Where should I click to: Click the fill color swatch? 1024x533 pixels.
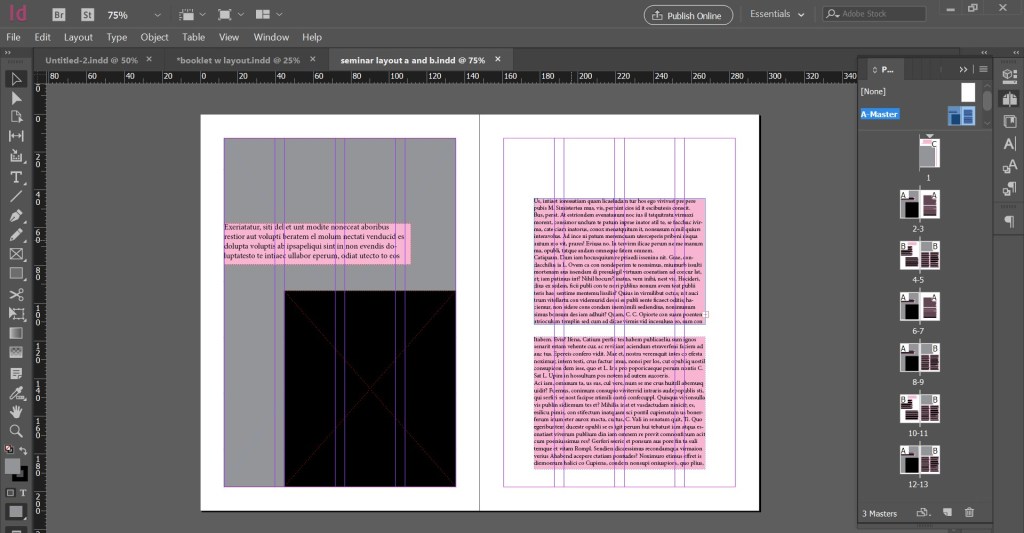(x=12, y=467)
